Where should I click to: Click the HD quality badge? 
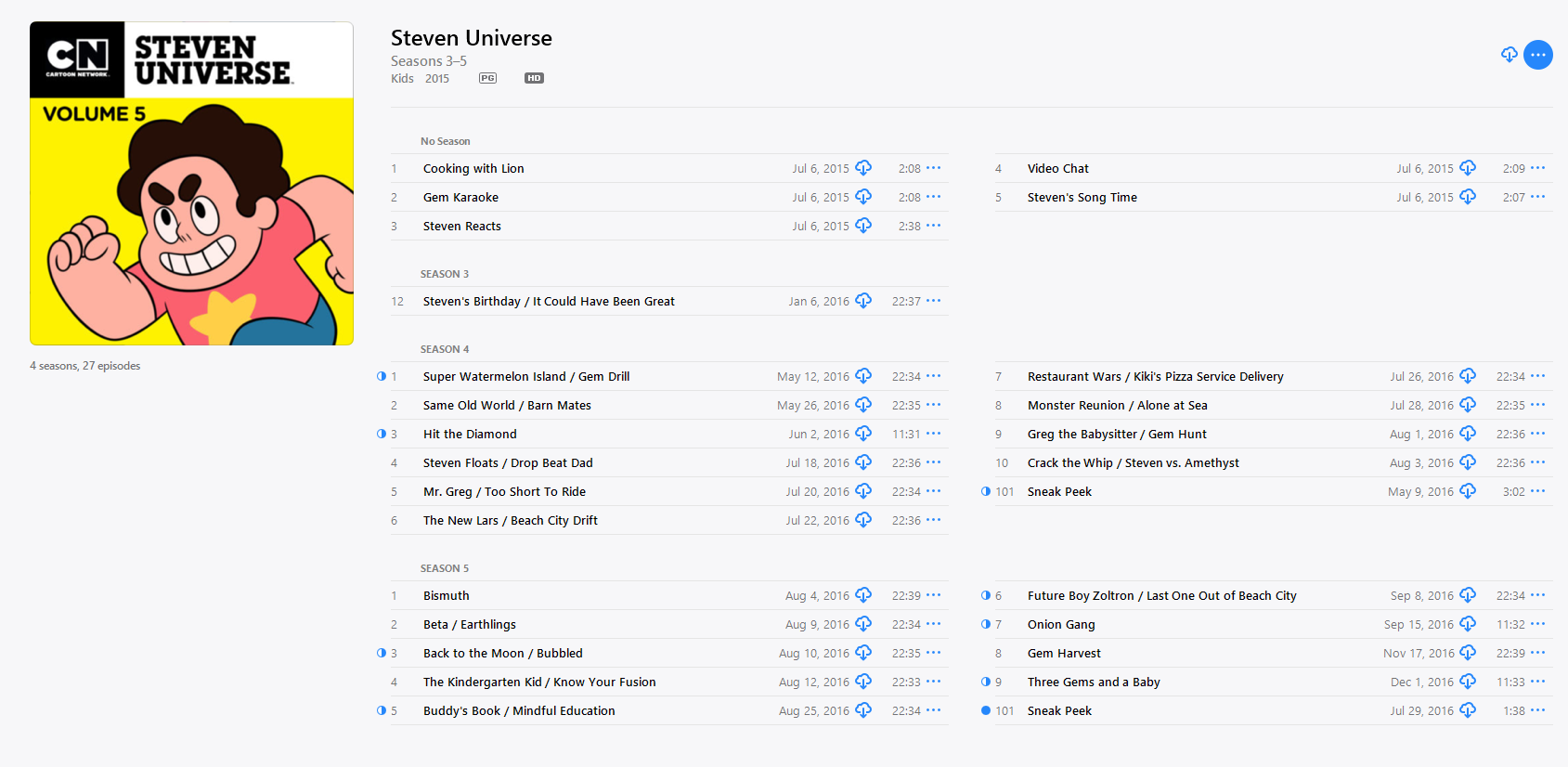point(534,78)
